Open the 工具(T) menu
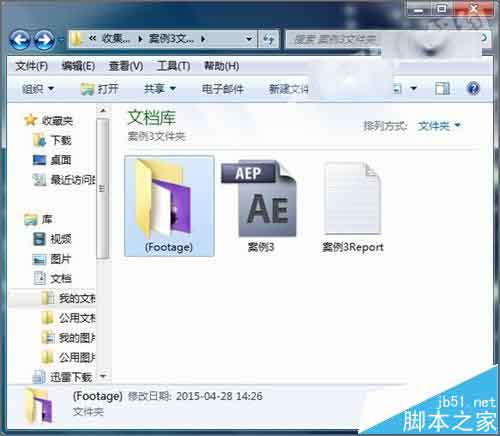Screen dimensions: 500x436 click(x=173, y=66)
